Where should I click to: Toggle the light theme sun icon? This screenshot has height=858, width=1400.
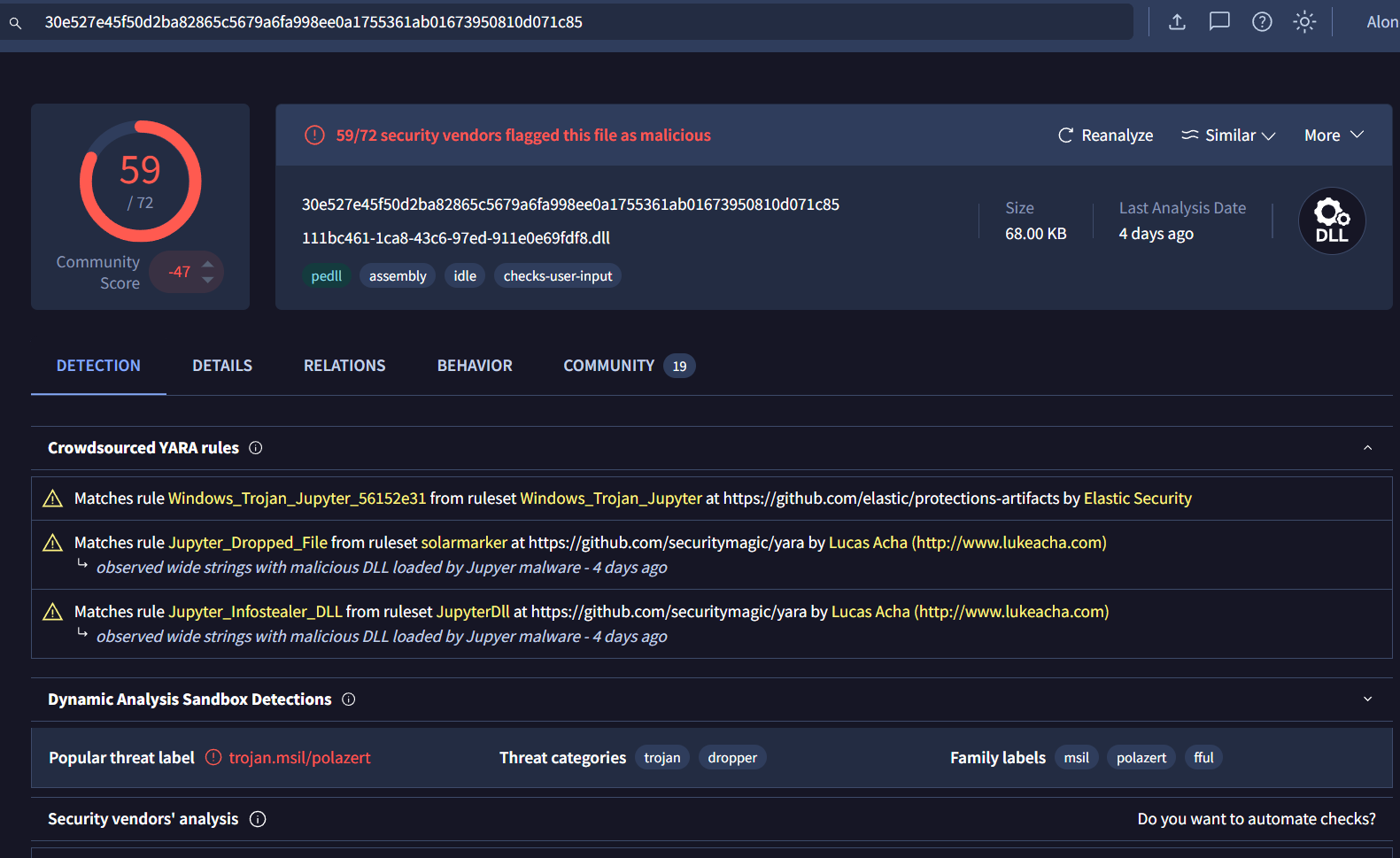pyautogui.click(x=1304, y=22)
